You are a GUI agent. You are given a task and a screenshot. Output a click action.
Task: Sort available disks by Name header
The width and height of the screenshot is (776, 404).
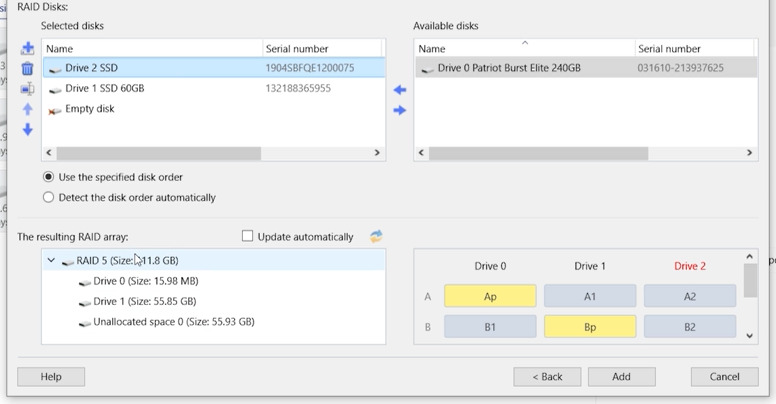coord(525,49)
